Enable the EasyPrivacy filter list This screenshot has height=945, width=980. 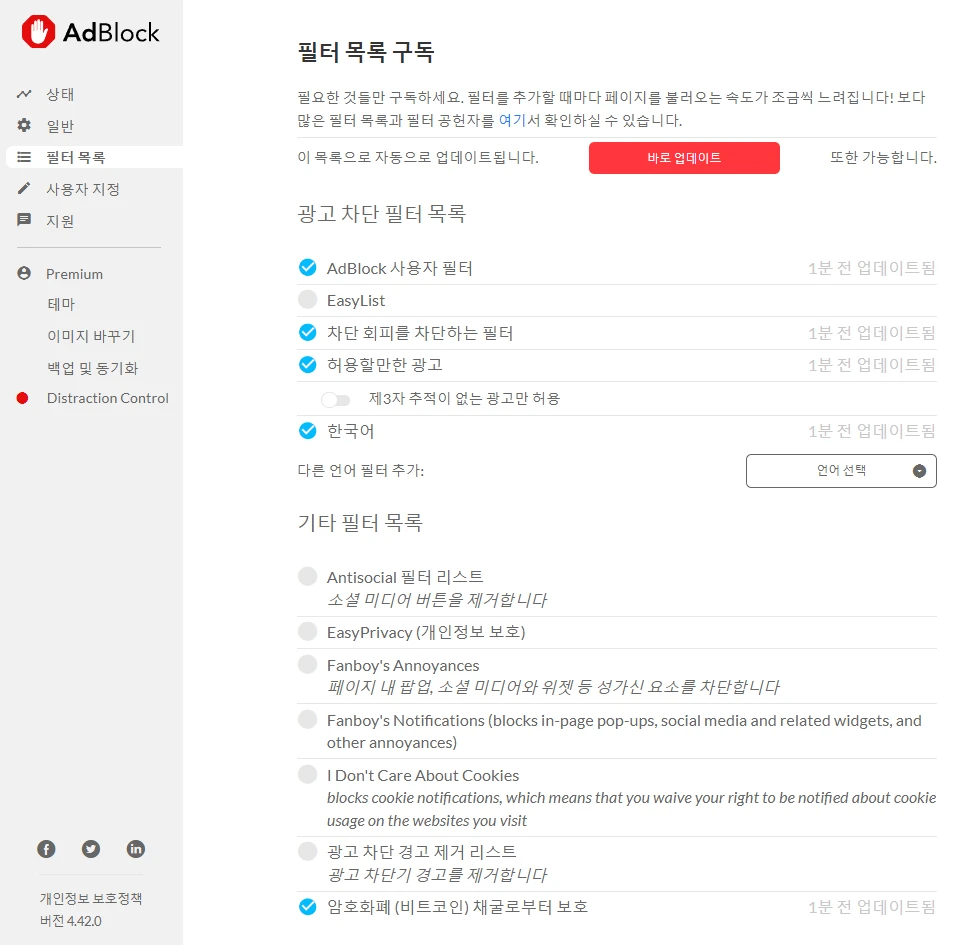[307, 630]
